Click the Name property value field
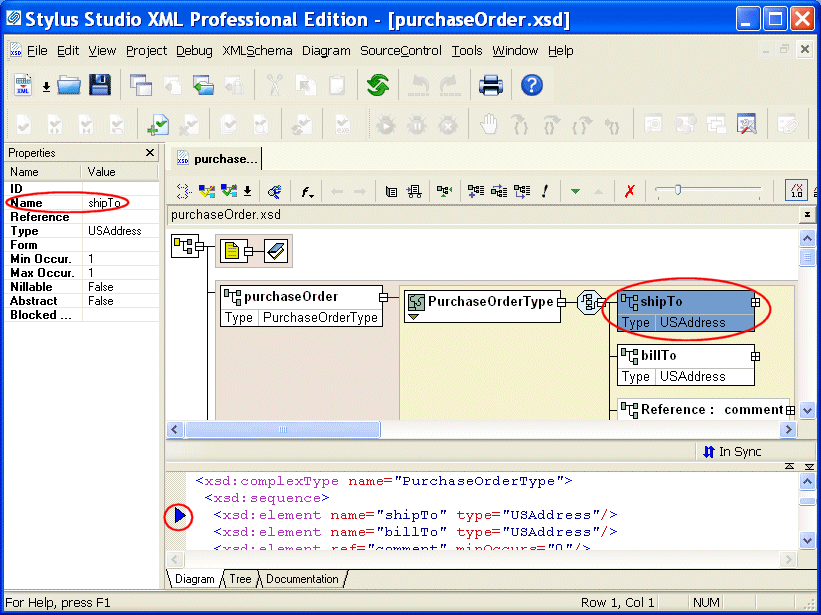Viewport: 821px width, 615px height. click(120, 203)
